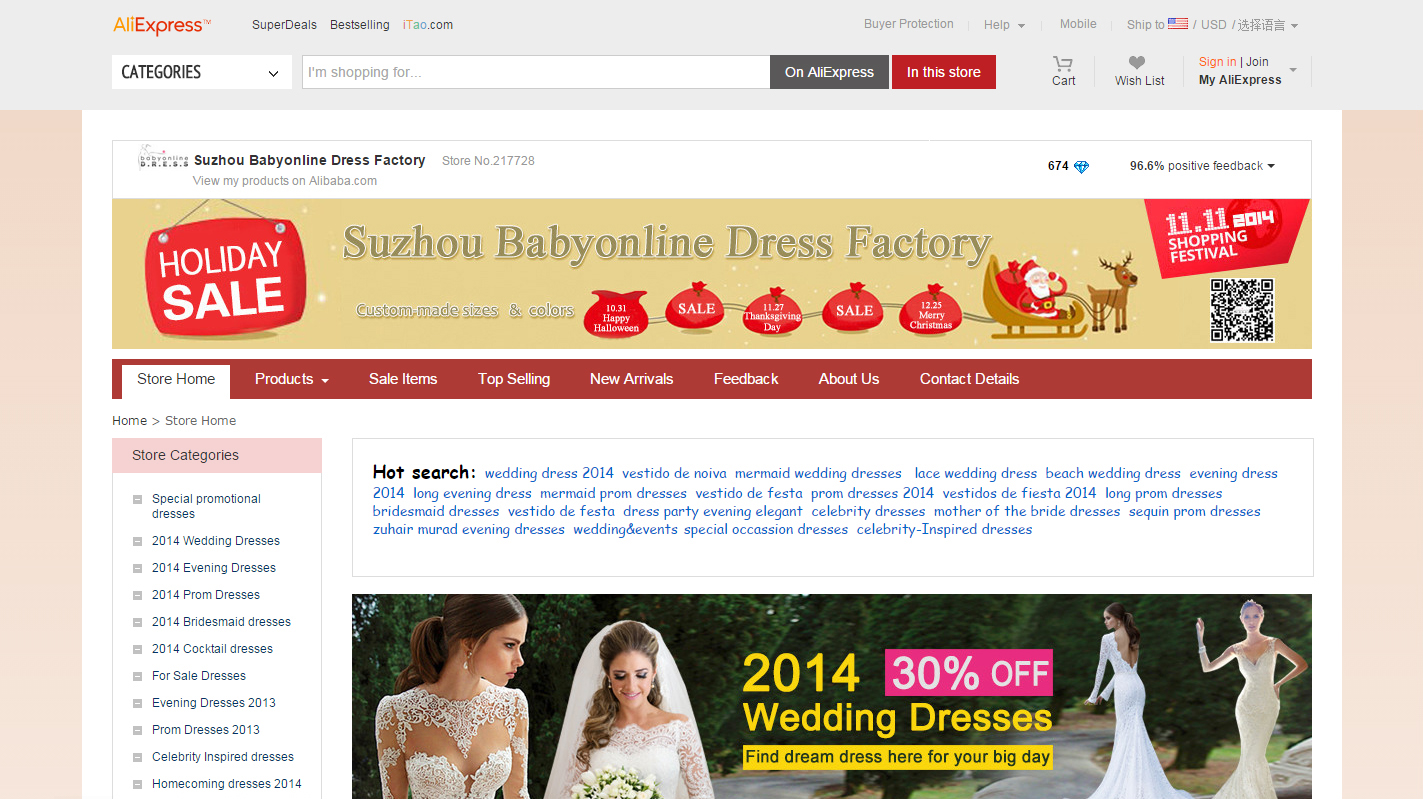Image resolution: width=1423 pixels, height=799 pixels.
Task: Open the New Arrivals tab
Action: tap(631, 379)
